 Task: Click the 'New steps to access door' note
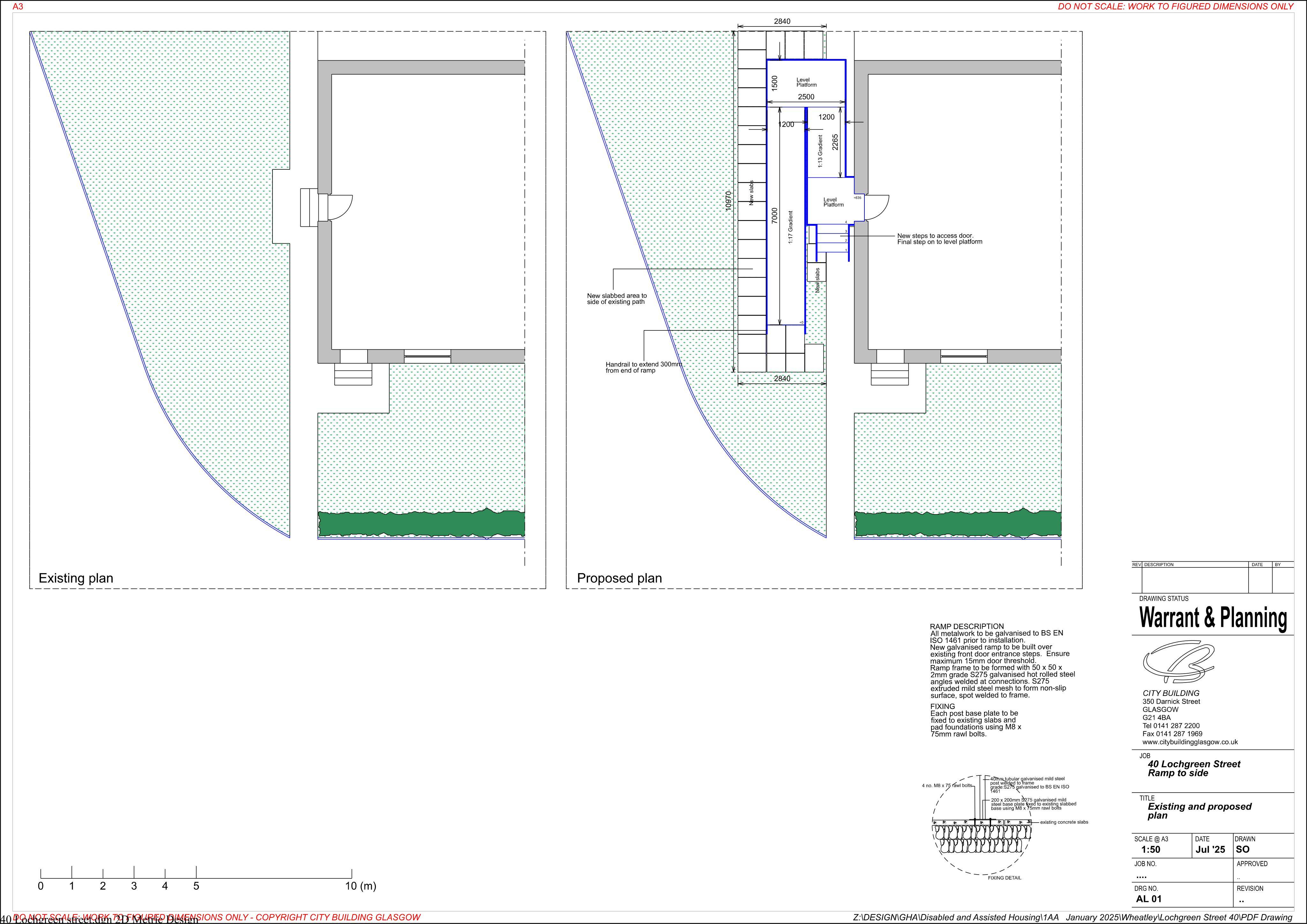939,238
